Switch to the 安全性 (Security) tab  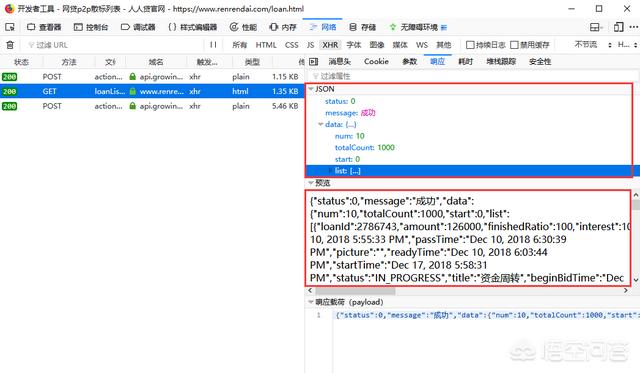(x=540, y=62)
